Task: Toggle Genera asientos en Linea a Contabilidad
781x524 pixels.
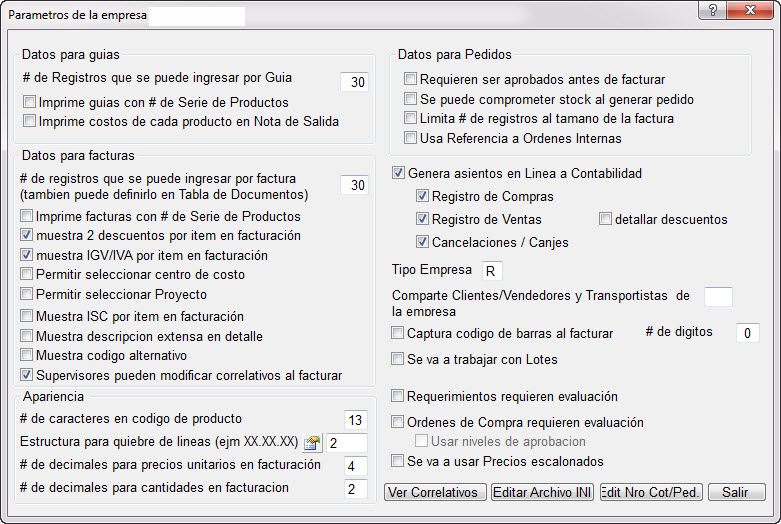Action: pos(400,174)
